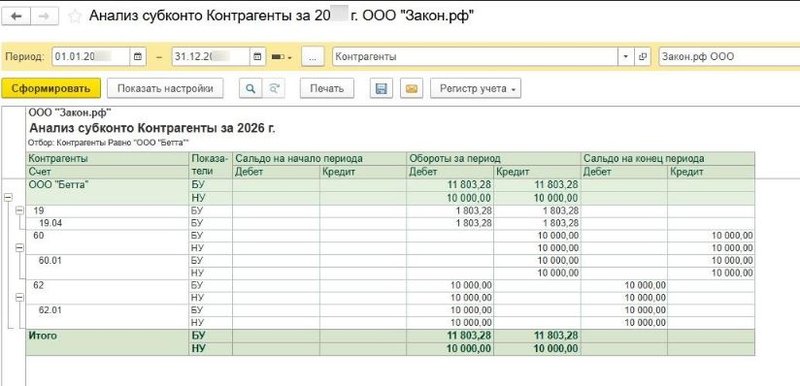Click the period start date field
This screenshot has width=800, height=386.
point(91,57)
